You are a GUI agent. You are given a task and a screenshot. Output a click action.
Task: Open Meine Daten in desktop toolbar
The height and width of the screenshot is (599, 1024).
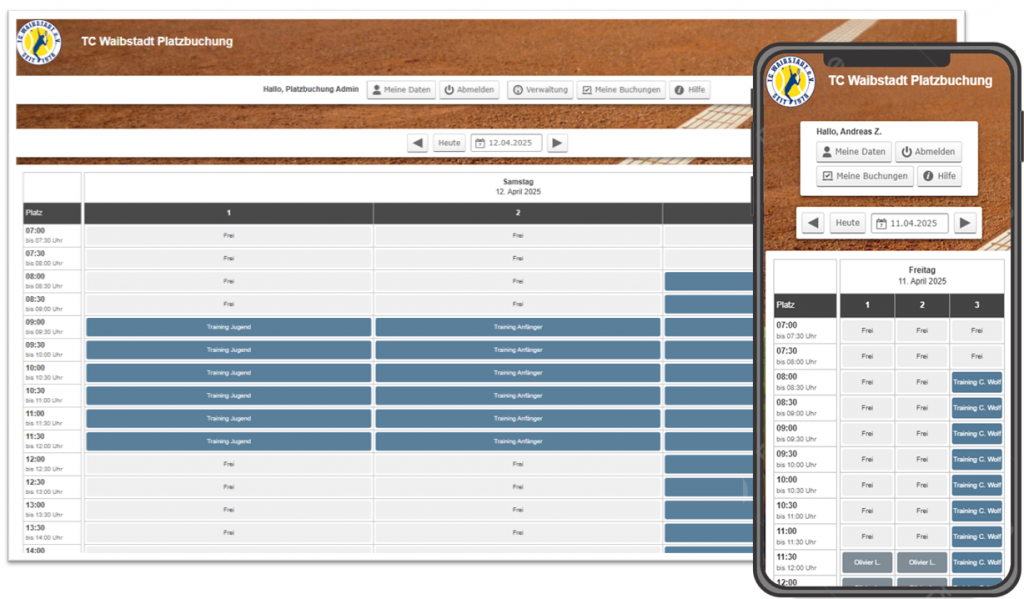click(x=401, y=90)
